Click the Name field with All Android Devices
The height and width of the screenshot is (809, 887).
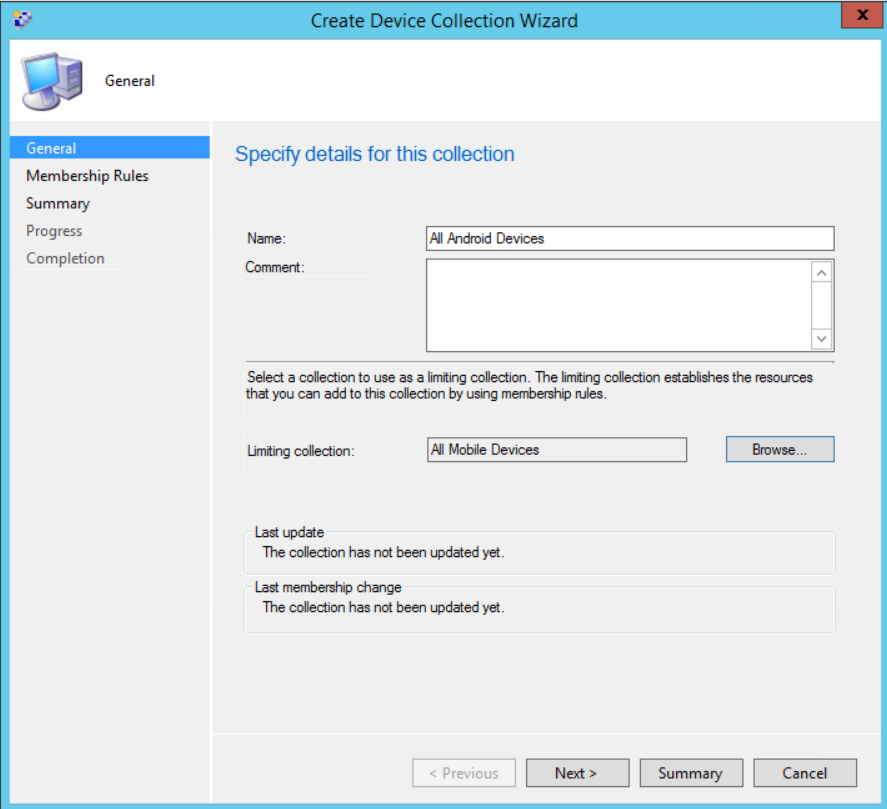630,238
